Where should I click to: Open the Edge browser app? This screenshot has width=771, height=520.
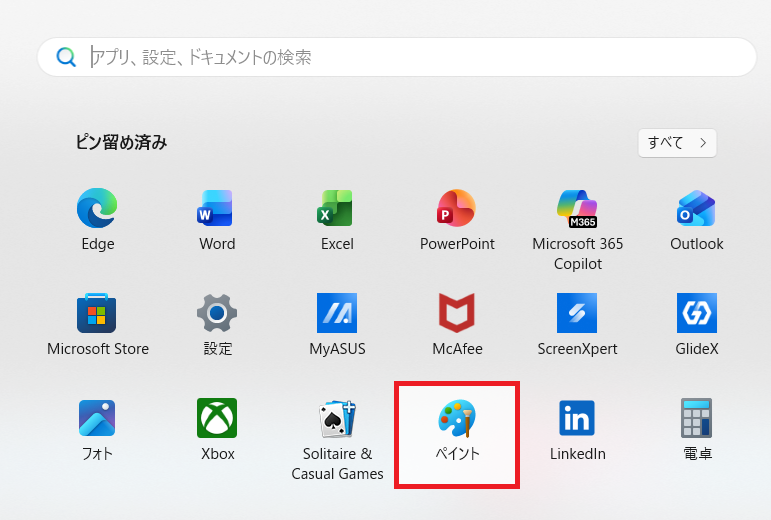[x=97, y=220]
